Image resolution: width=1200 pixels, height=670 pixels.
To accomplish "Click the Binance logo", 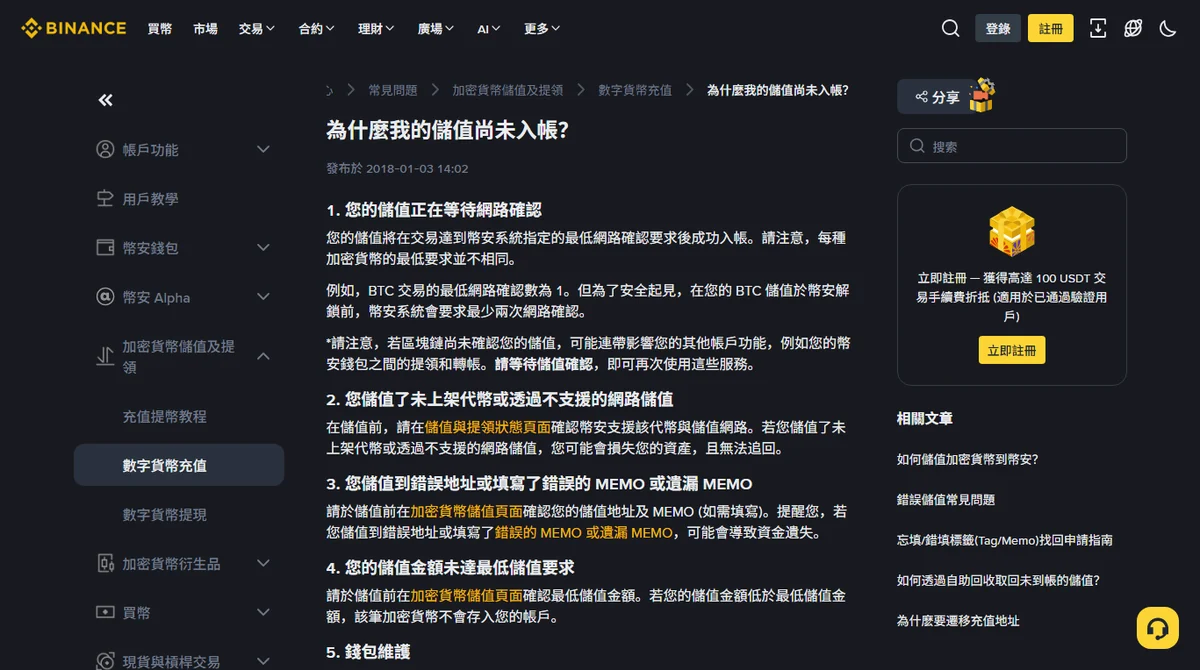I will (74, 28).
